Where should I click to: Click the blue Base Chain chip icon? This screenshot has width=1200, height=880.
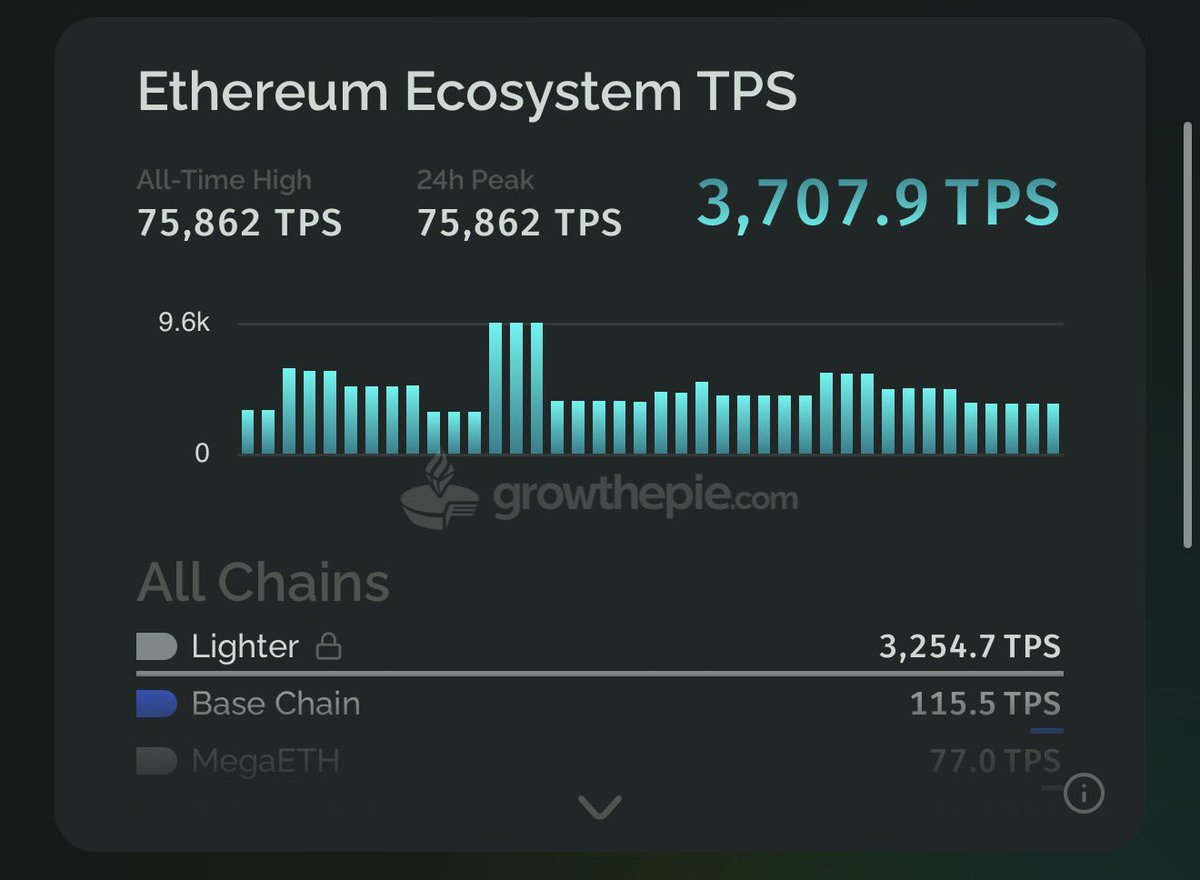tap(156, 704)
